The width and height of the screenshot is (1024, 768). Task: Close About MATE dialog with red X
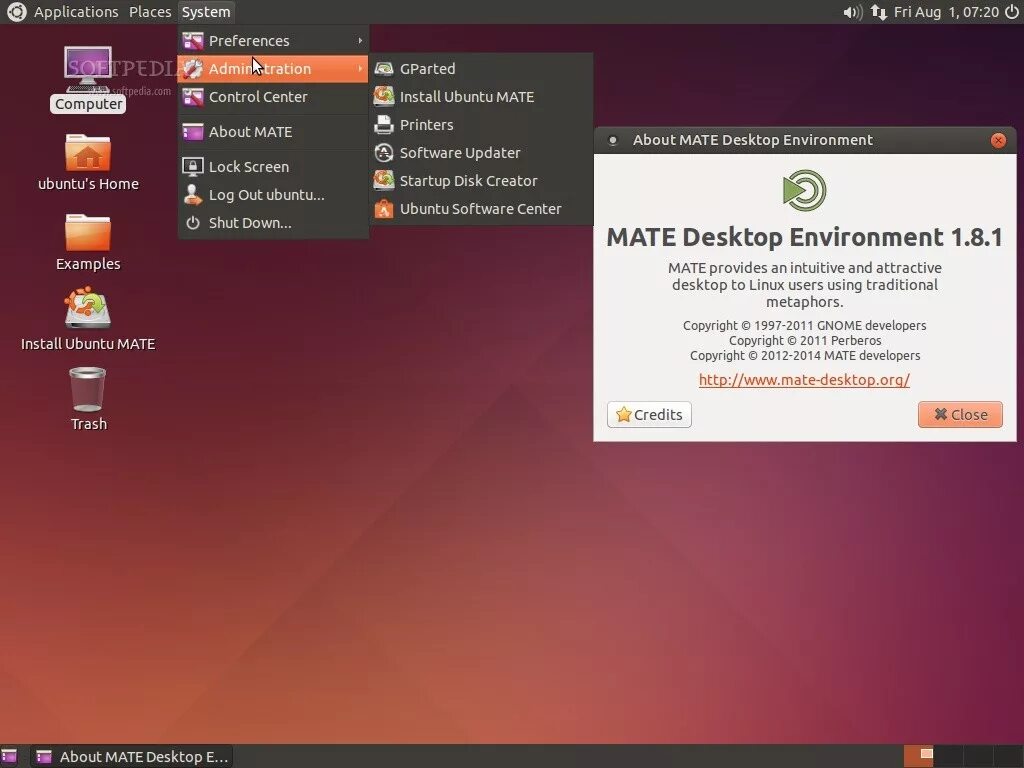[998, 140]
